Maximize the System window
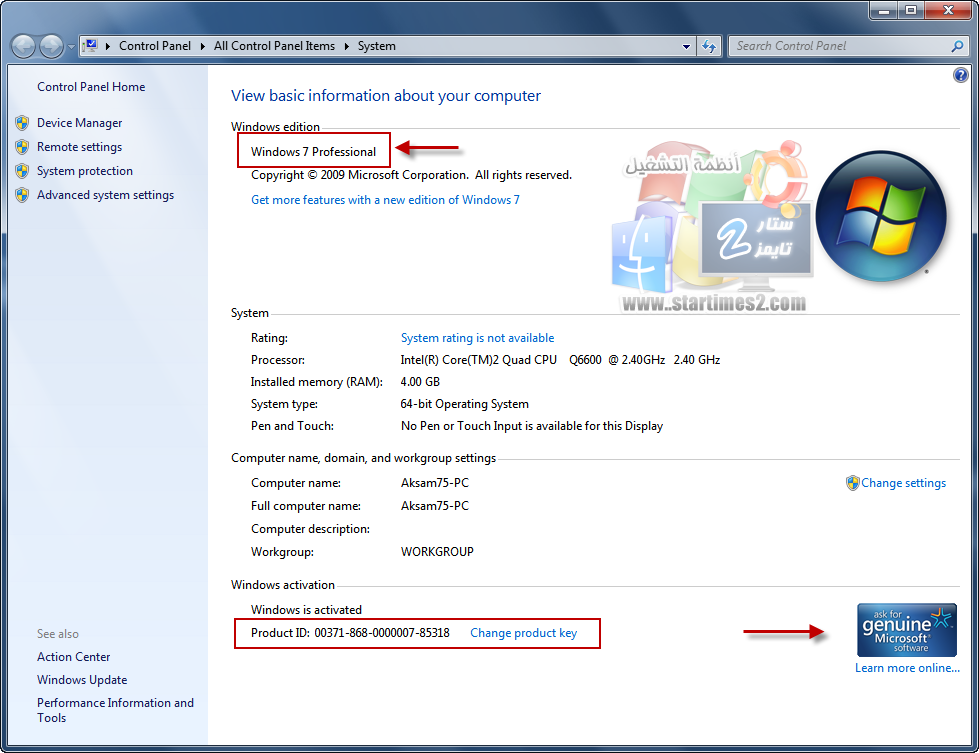This screenshot has height=753, width=979. (911, 10)
